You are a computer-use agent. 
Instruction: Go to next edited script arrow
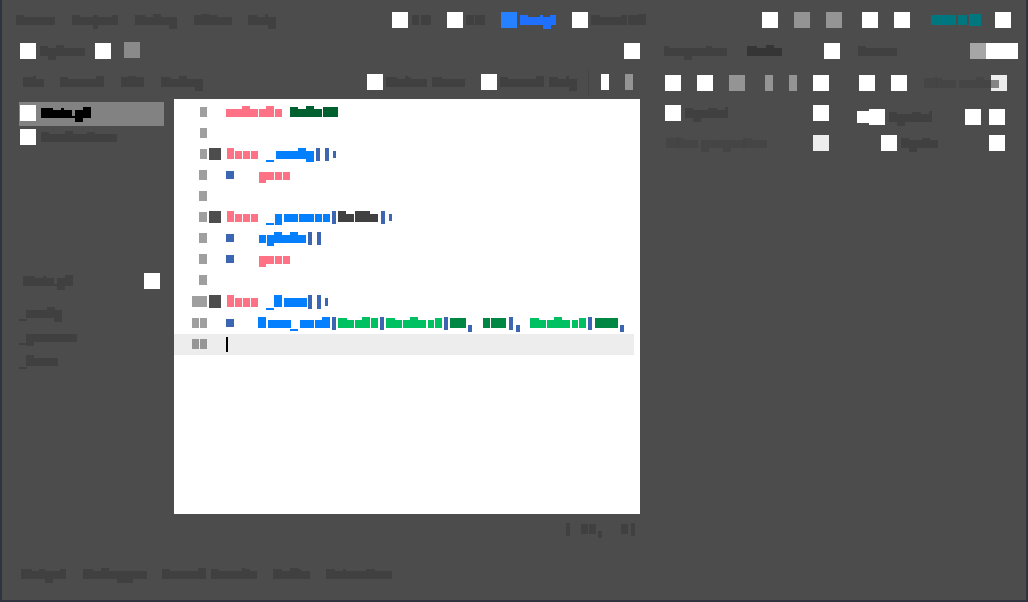pos(629,82)
